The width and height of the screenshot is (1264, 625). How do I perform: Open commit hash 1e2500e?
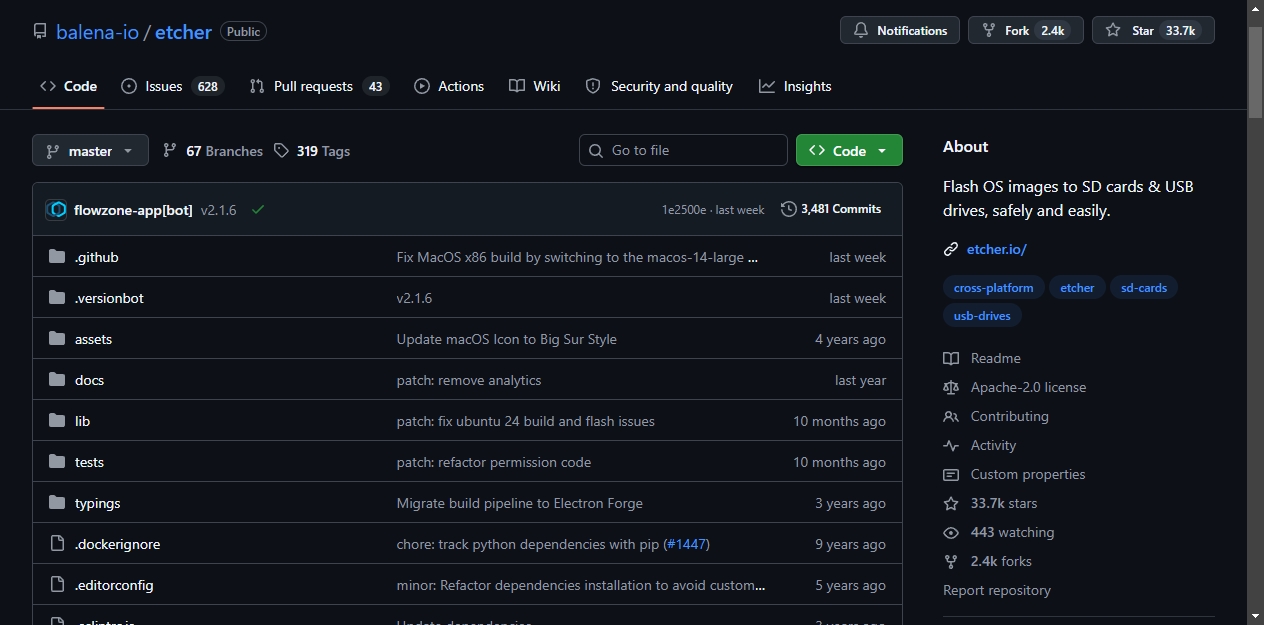point(684,210)
